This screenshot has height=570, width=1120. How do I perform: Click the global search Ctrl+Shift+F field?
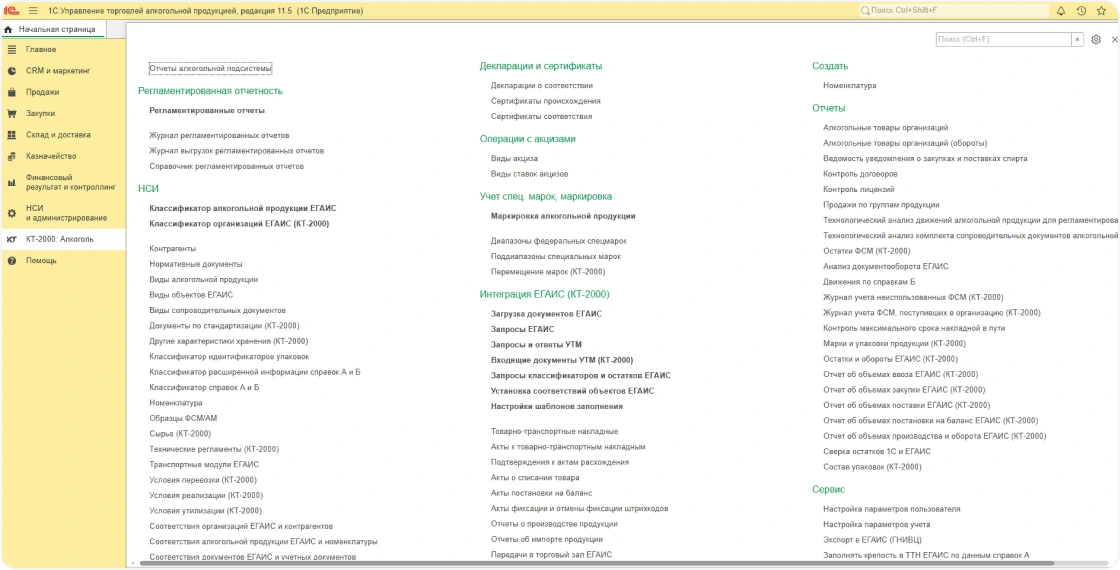pyautogui.click(x=952, y=11)
